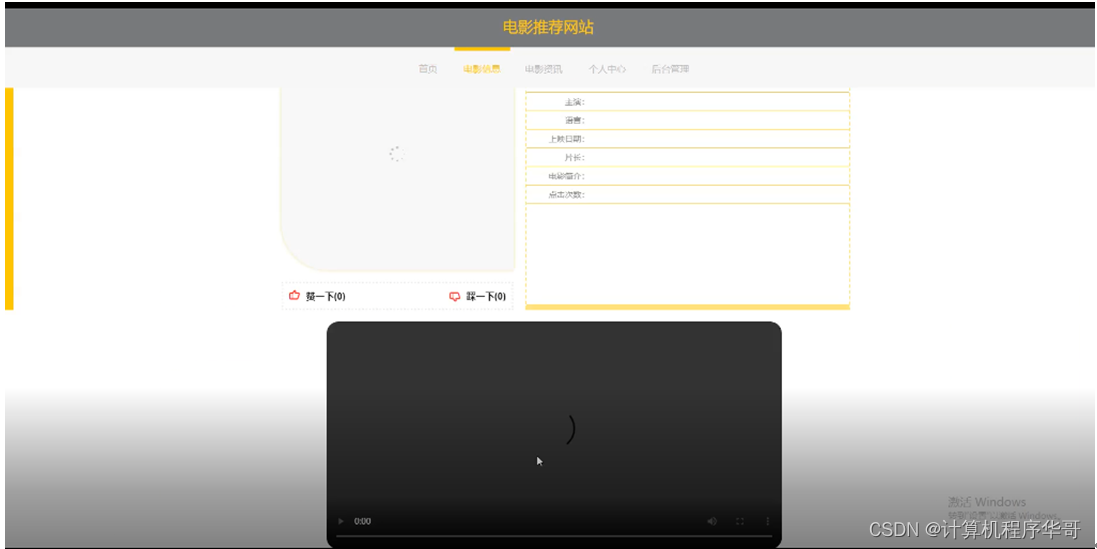Click the thumbs-up icon next to 赞一下
Screen dimensions: 1097x549
click(295, 296)
